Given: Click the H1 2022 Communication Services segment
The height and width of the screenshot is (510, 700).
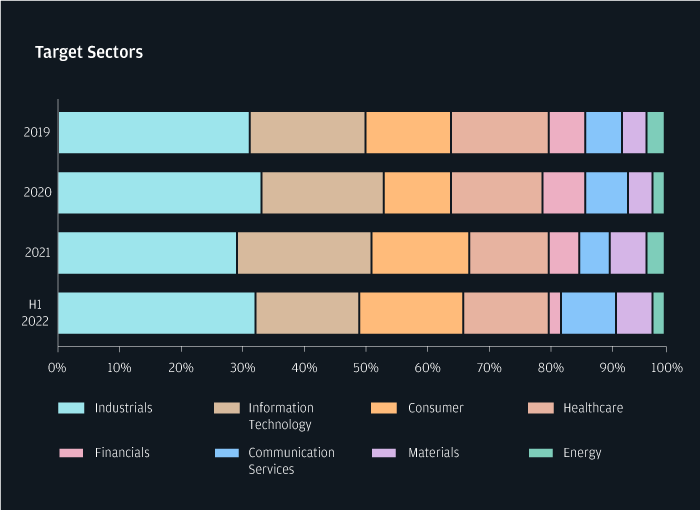Looking at the screenshot, I should pyautogui.click(x=588, y=312).
